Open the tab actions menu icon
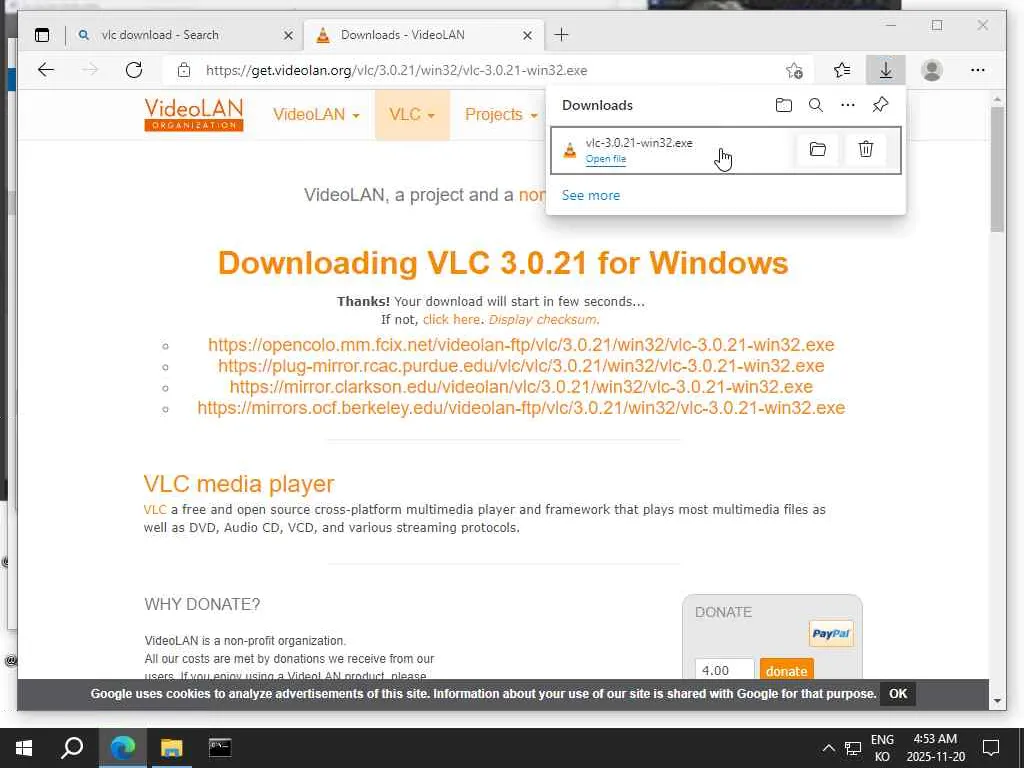Viewport: 1024px width, 768px height. coord(42,35)
